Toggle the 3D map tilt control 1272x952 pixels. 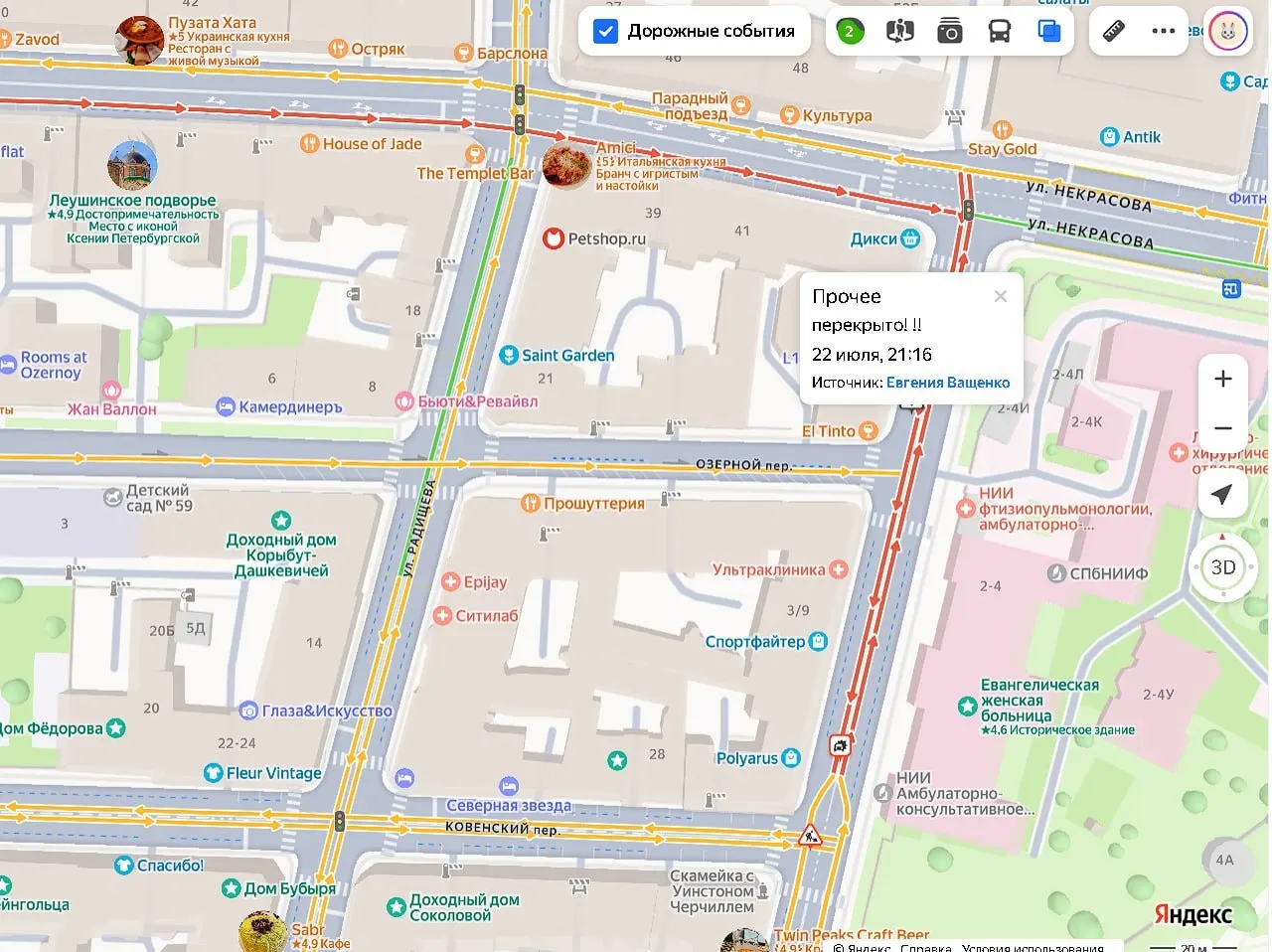tap(1223, 567)
